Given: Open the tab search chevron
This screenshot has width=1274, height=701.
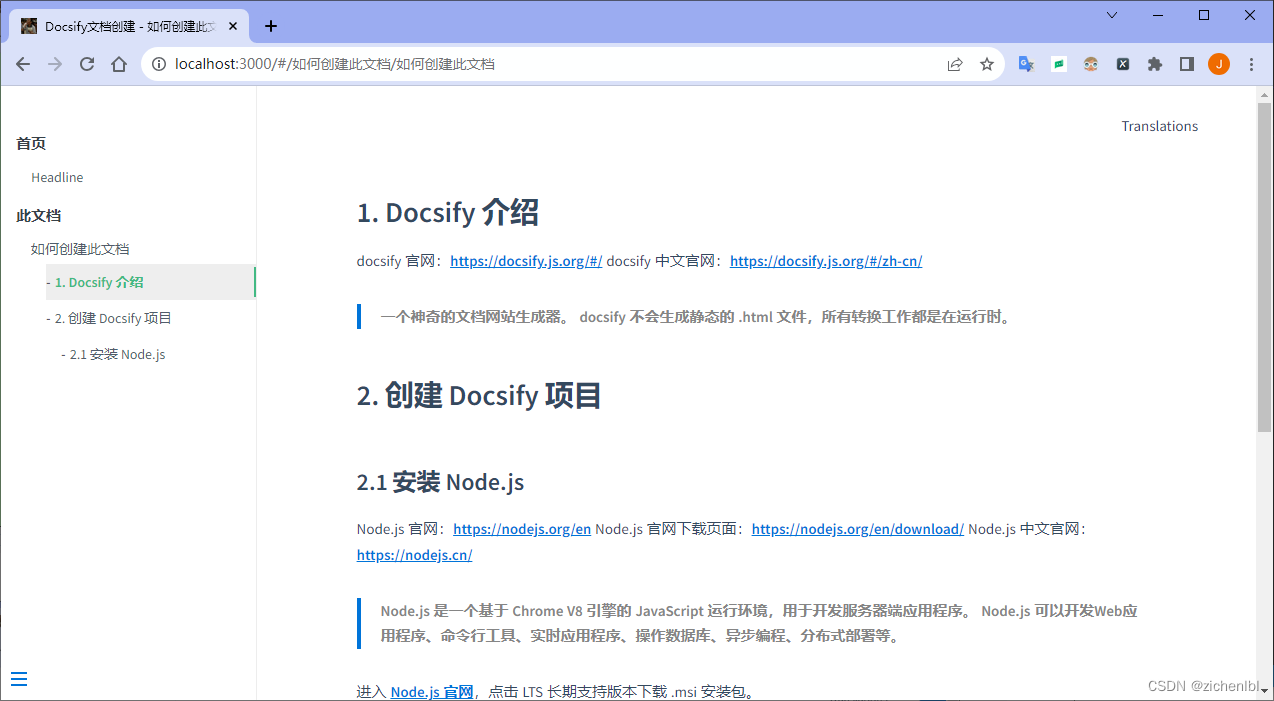Looking at the screenshot, I should click(x=1113, y=15).
